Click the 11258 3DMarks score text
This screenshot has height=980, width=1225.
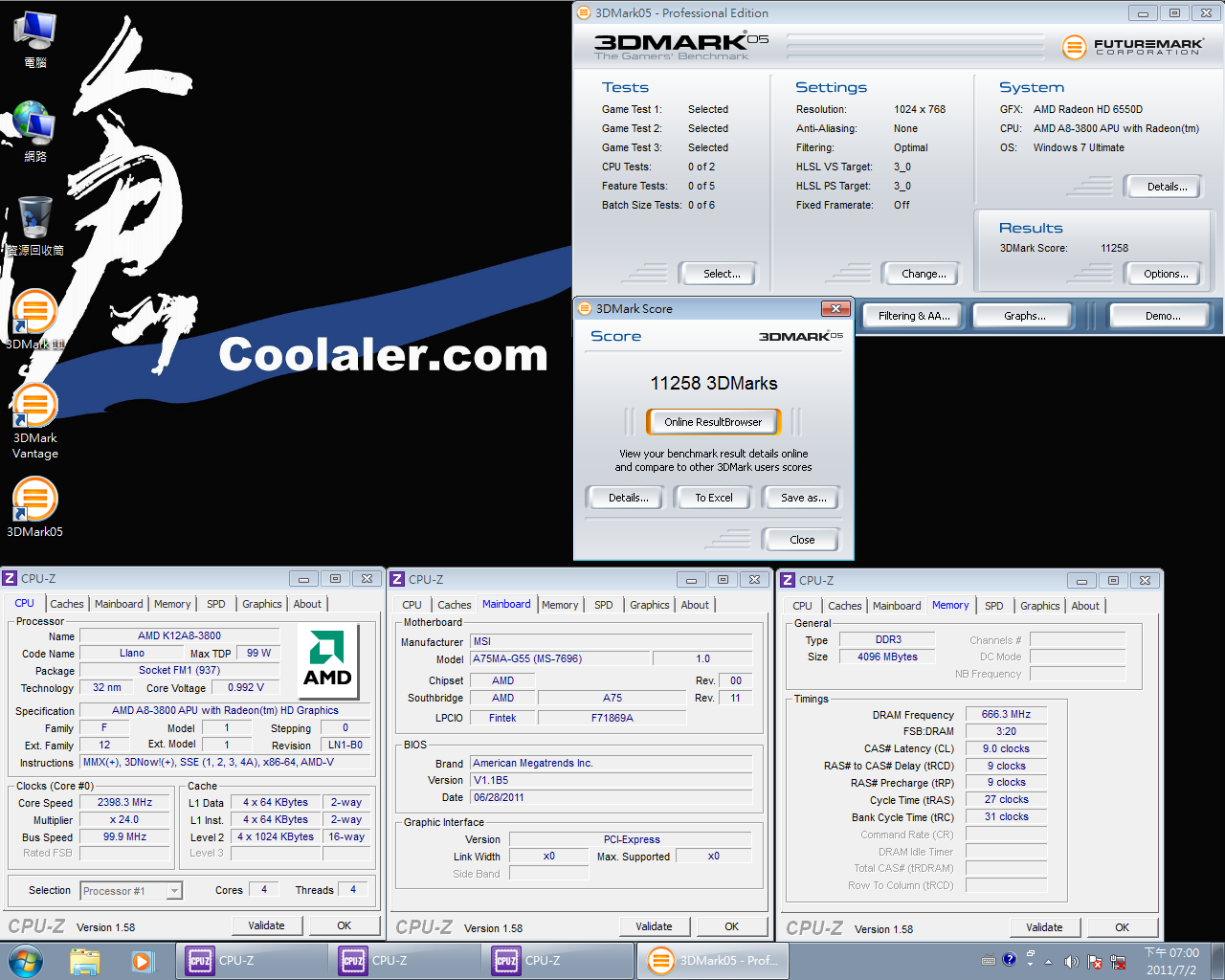tap(714, 383)
